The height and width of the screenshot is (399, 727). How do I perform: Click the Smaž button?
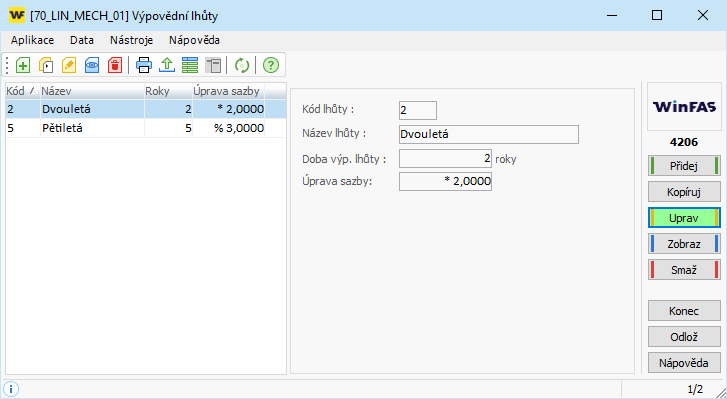pos(684,270)
